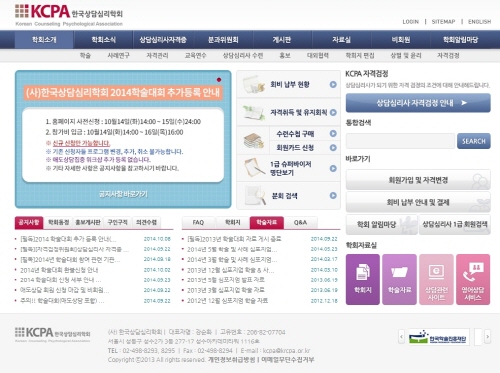Select the Q&A board tab

click(x=300, y=222)
